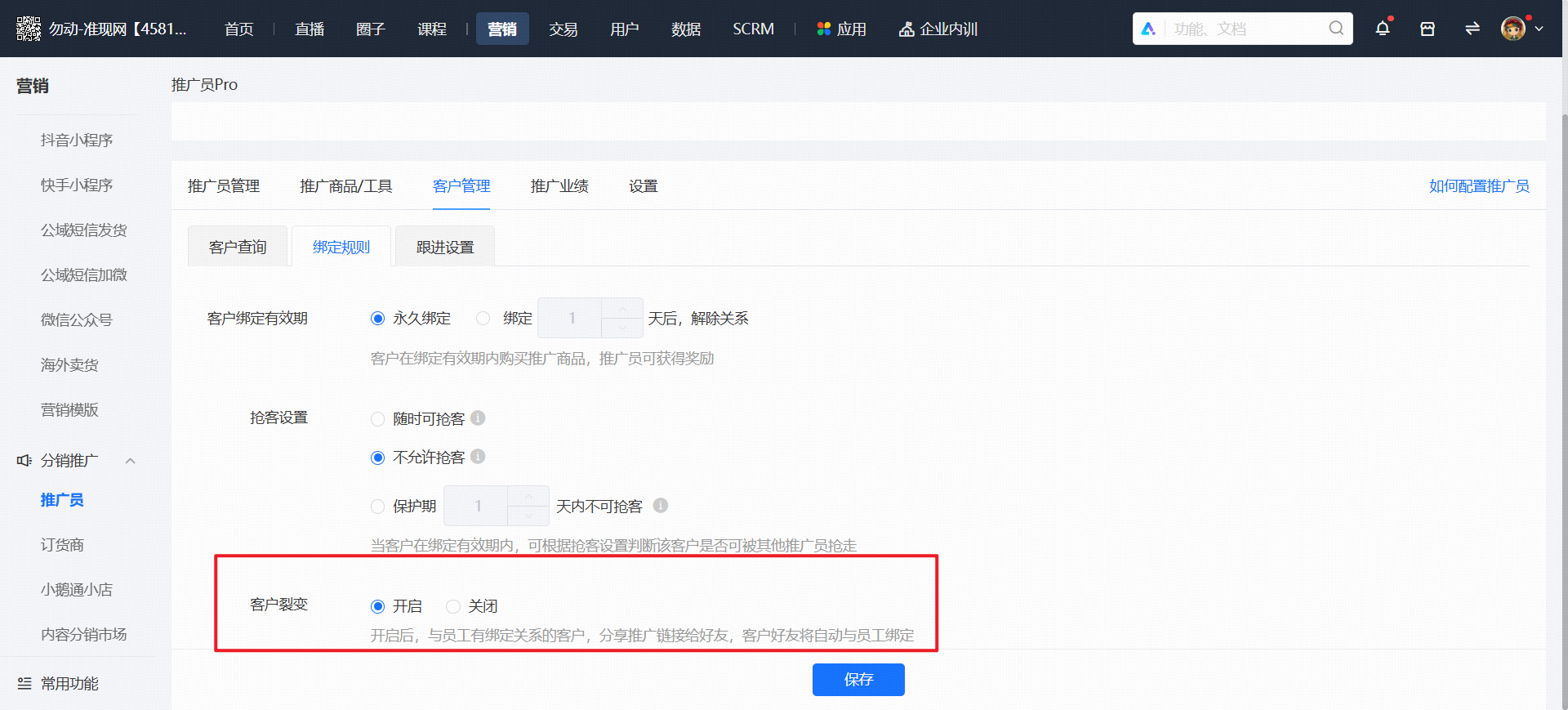This screenshot has width=1568, height=710.
Task: Open 数据 in top navigation
Action: tap(686, 29)
